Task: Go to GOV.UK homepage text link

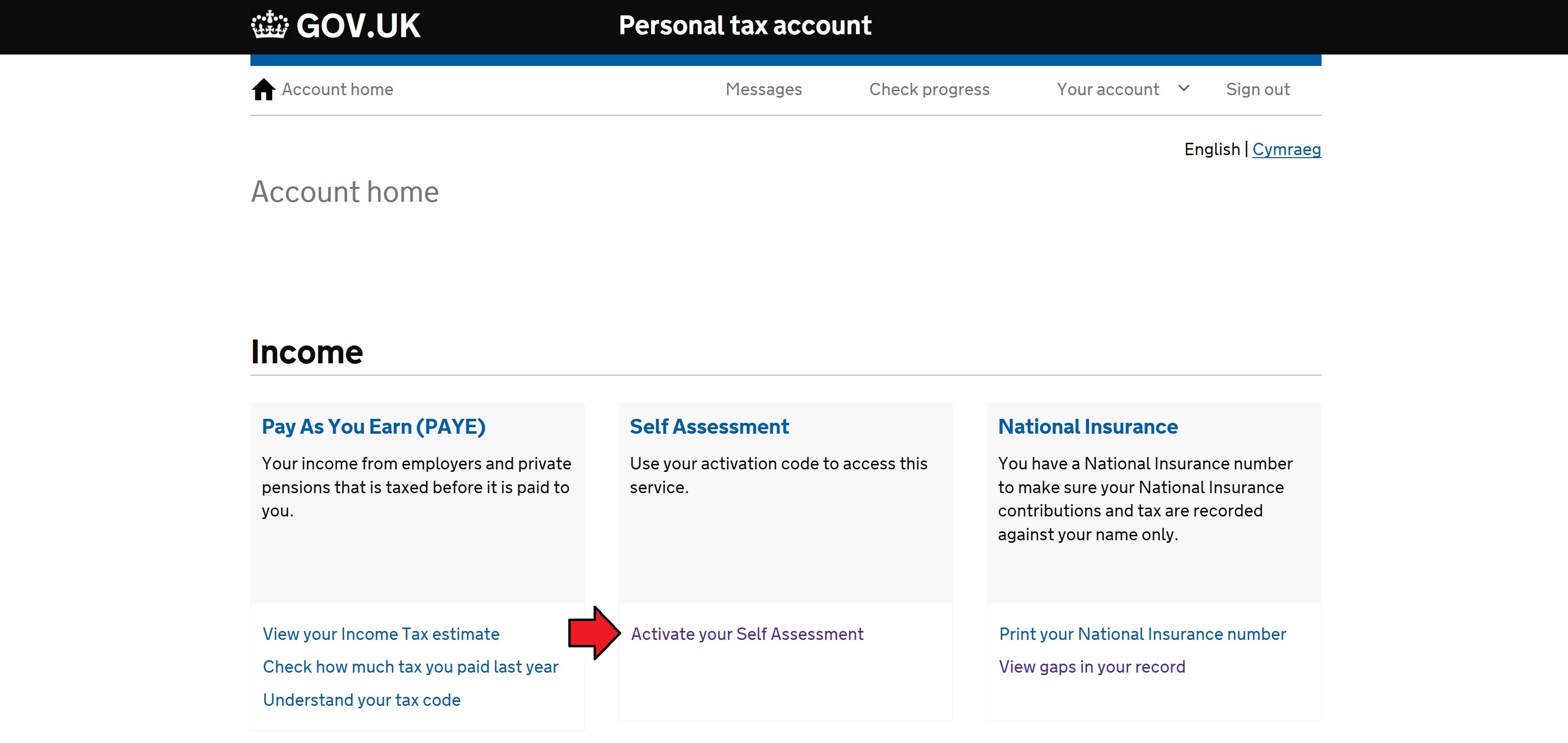Action: coord(358,26)
